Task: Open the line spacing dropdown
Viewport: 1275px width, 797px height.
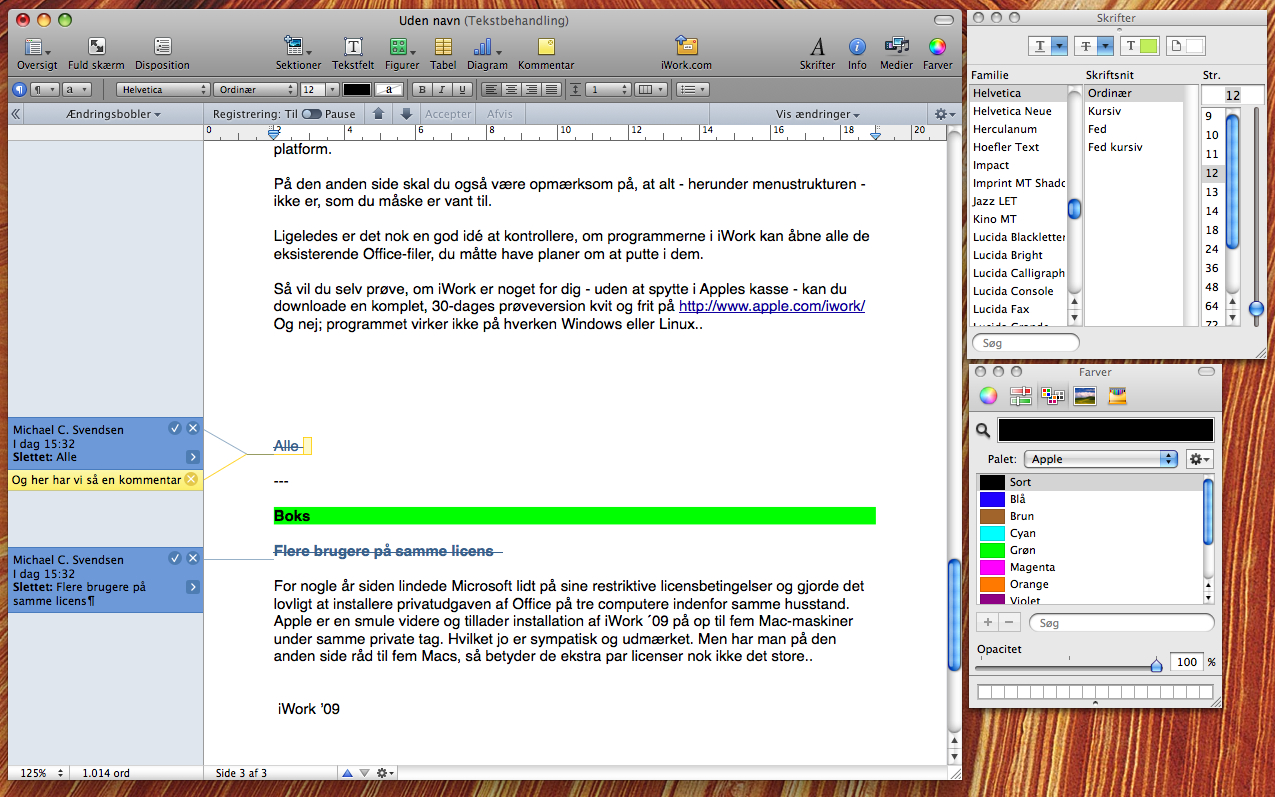Action: (x=606, y=89)
